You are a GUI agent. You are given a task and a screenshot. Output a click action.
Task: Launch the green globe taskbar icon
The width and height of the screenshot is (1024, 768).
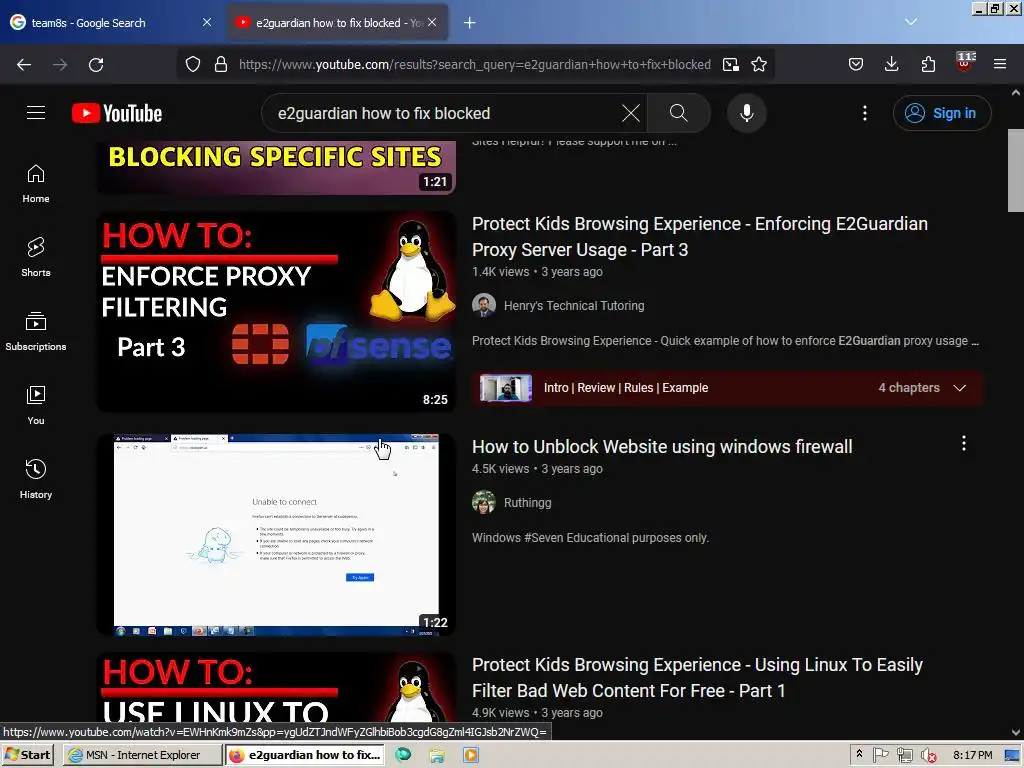tap(403, 755)
